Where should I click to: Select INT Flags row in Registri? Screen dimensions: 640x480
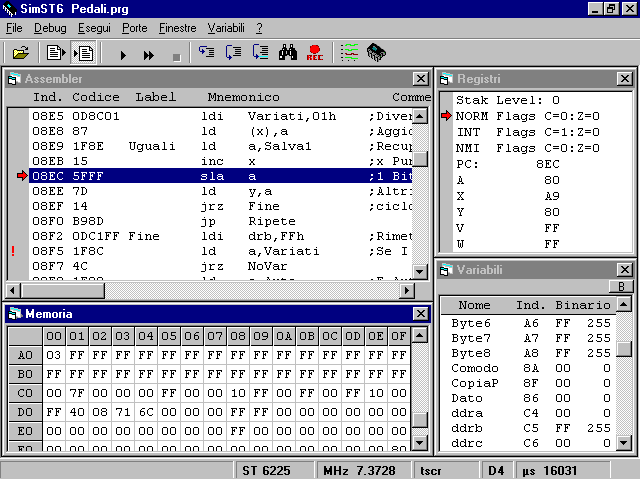[x=528, y=132]
